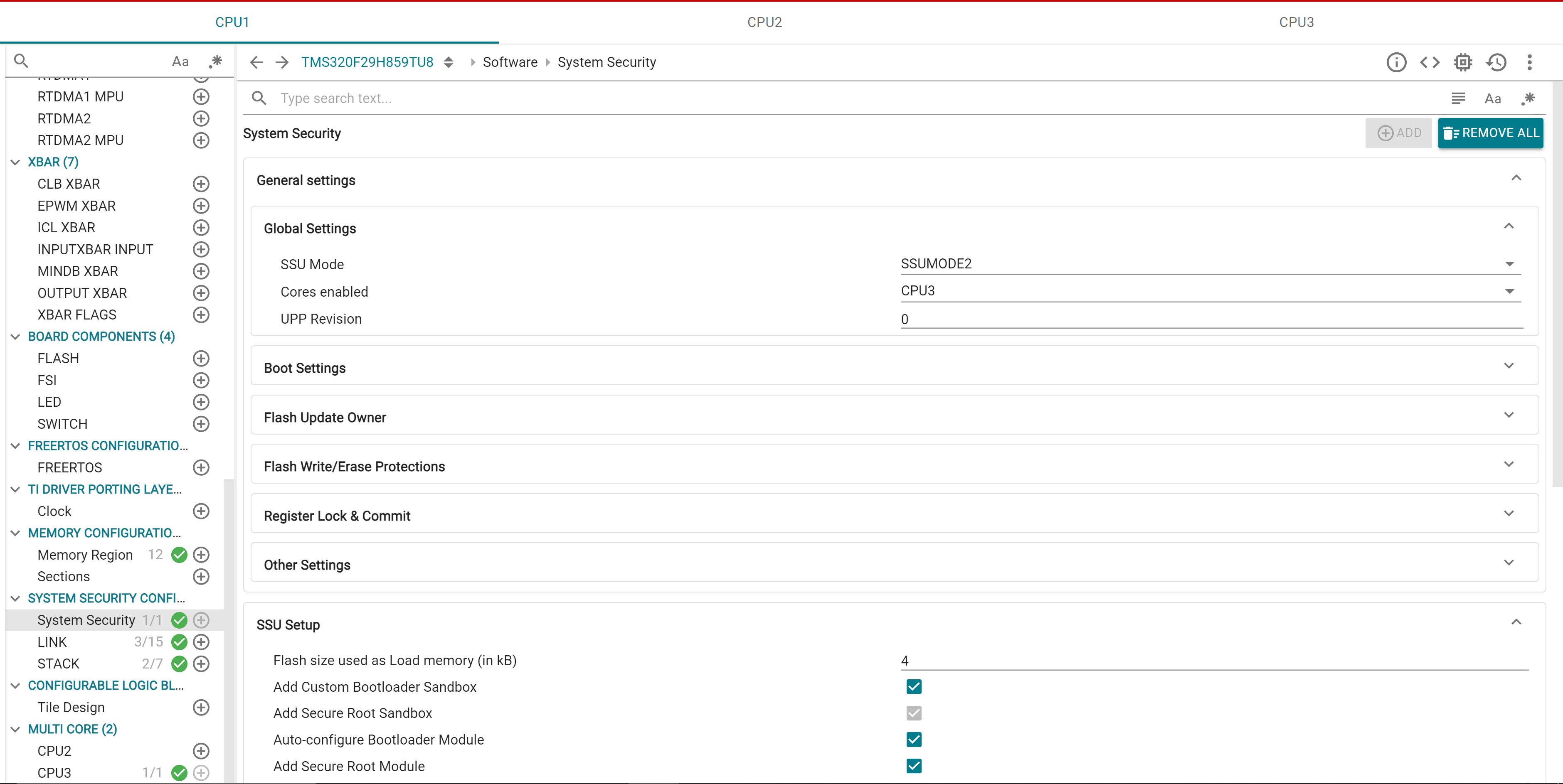1563x784 pixels.
Task: Open the Software breadcrumb link
Action: 510,62
